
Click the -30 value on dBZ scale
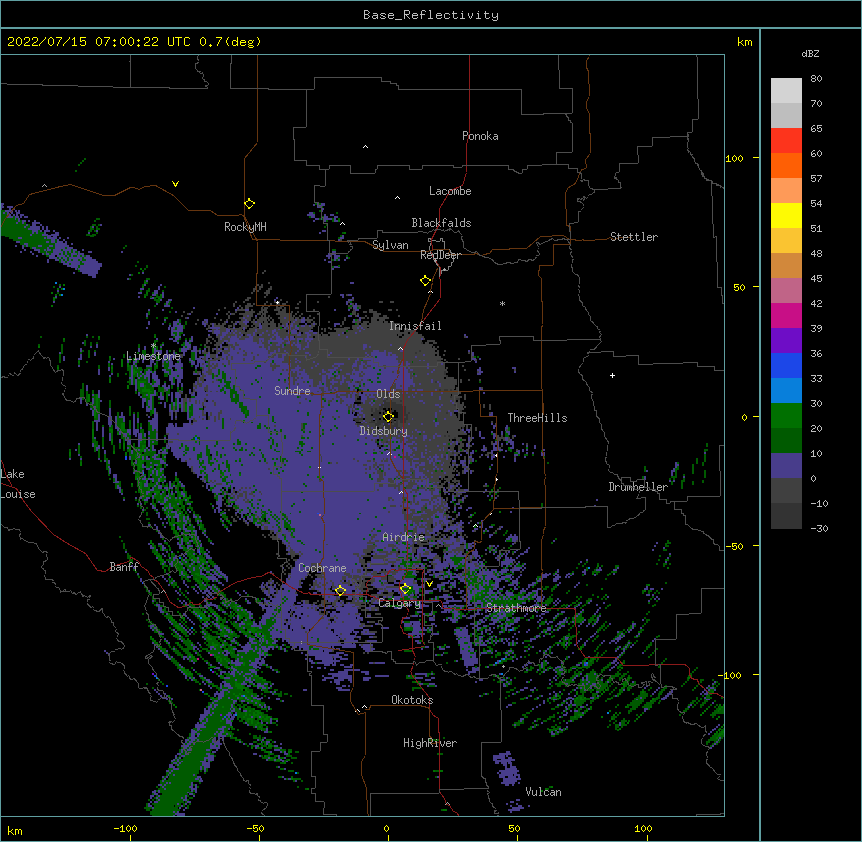(819, 528)
